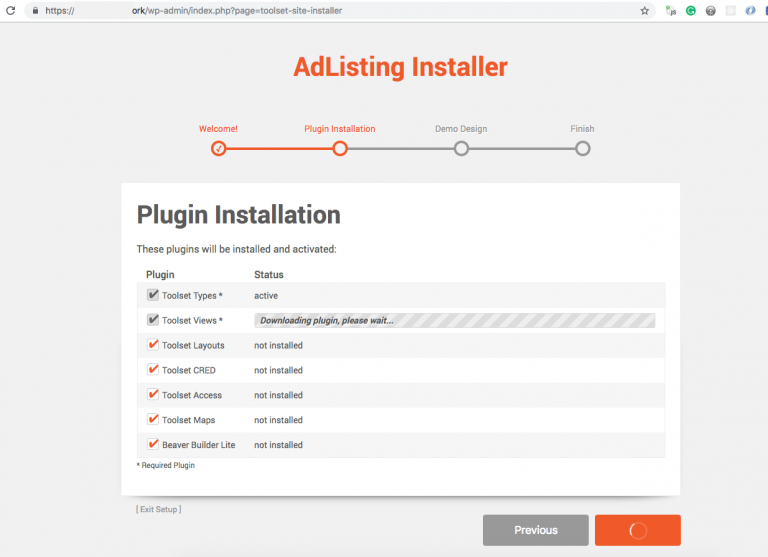Uncheck the Toolset Layouts checkbox
This screenshot has width=768, height=557.
[153, 344]
